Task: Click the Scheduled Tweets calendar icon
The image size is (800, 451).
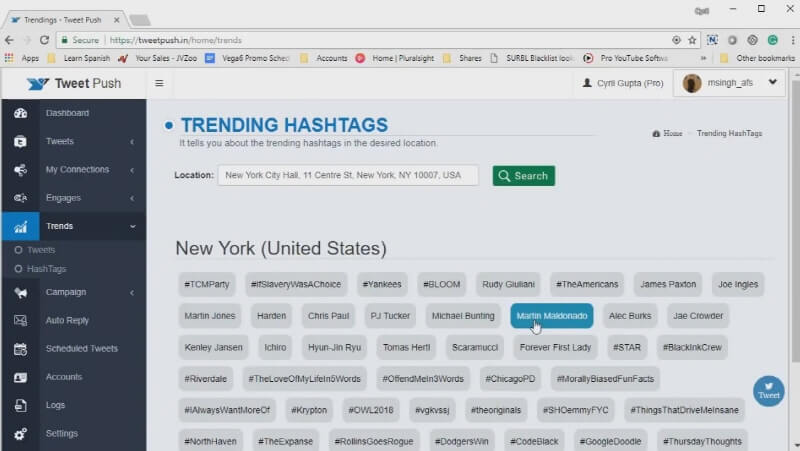Action: point(20,349)
